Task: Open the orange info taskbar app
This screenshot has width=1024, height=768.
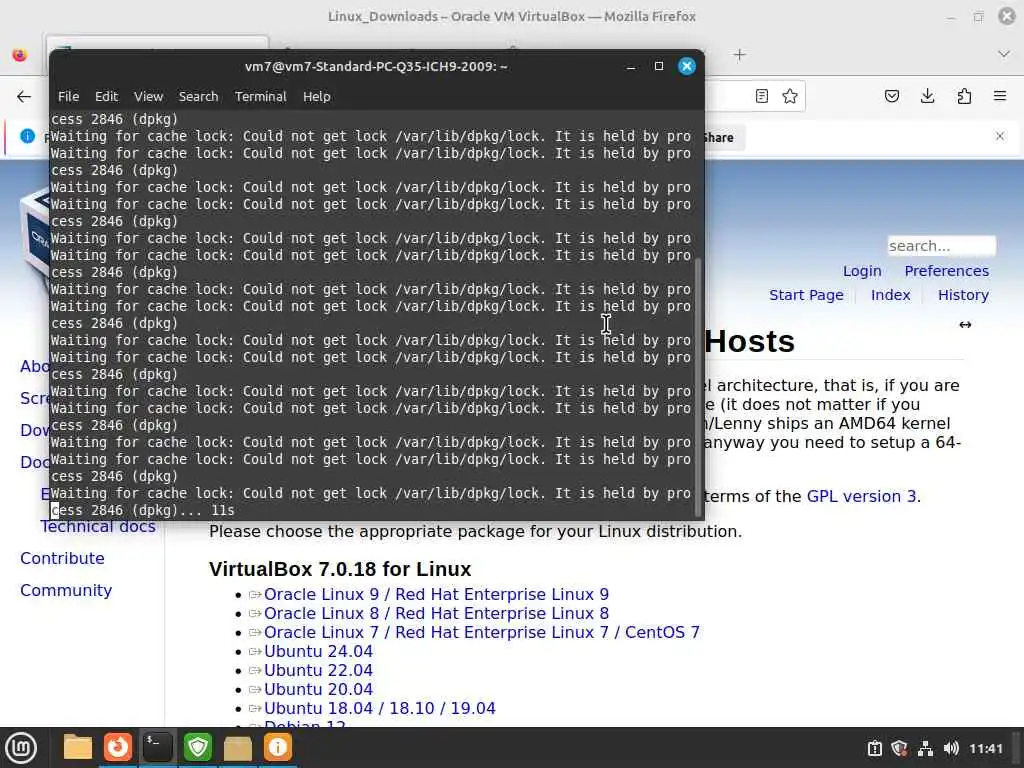Action: pyautogui.click(x=278, y=747)
